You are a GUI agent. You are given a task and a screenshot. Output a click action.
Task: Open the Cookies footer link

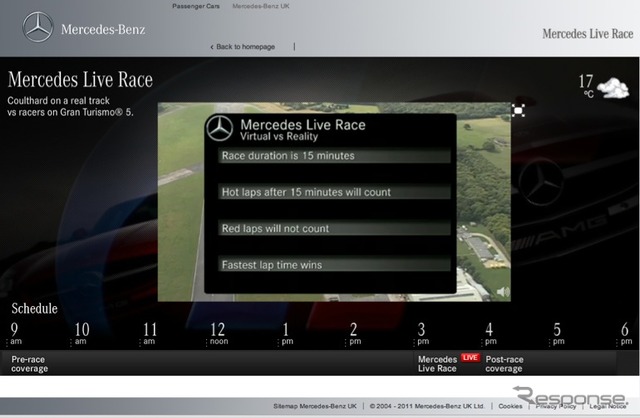coord(510,406)
